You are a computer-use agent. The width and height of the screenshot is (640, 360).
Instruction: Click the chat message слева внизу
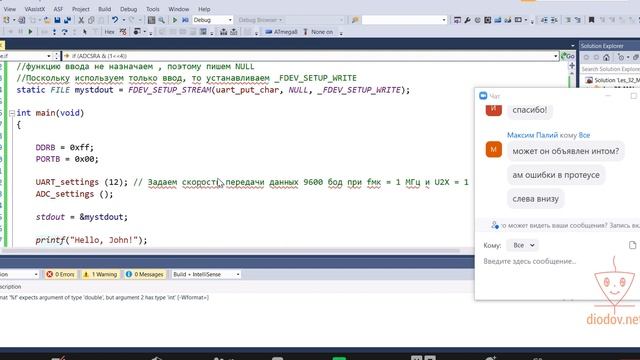[x=536, y=199]
